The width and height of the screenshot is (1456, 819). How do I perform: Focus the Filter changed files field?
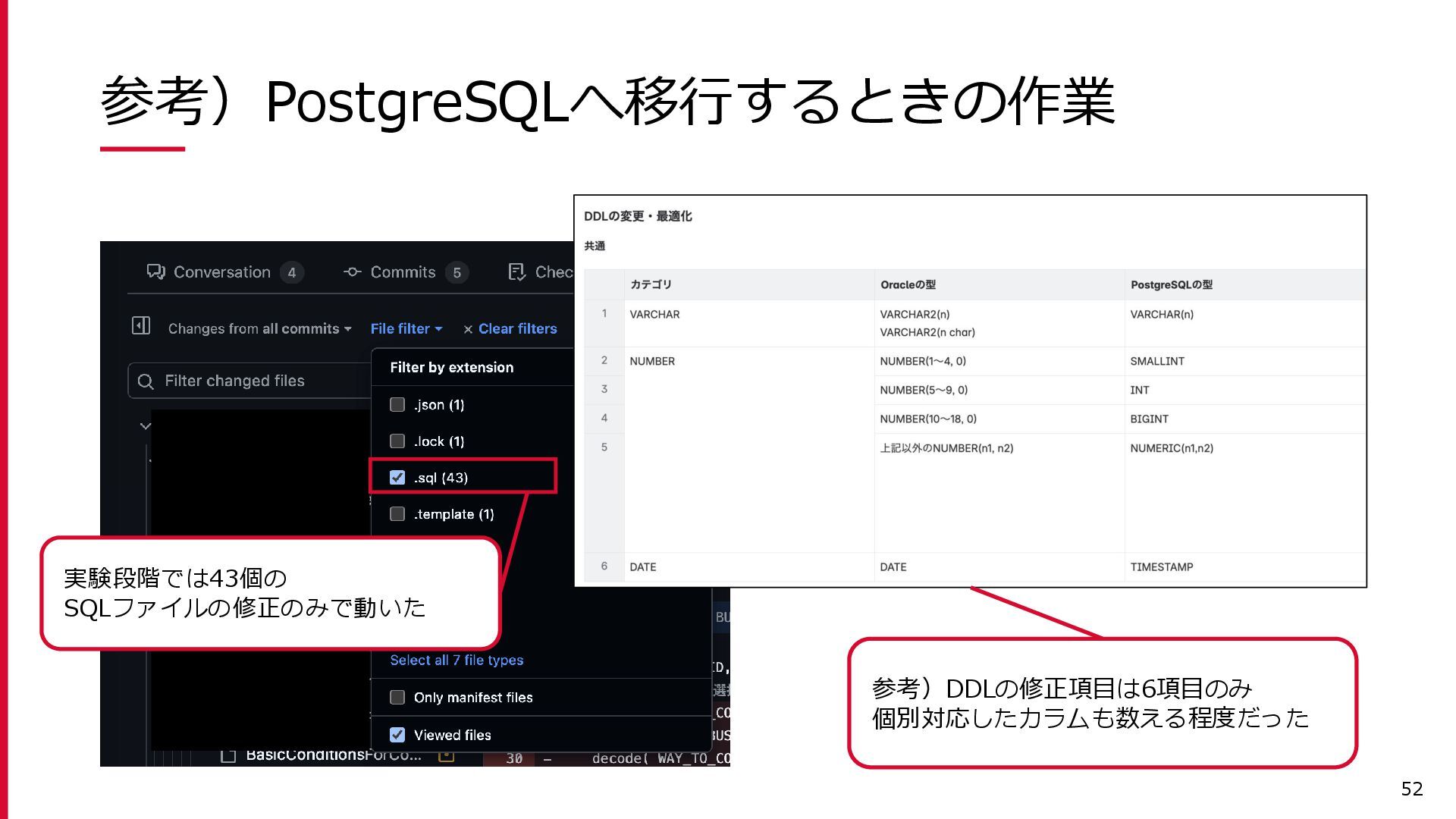point(250,381)
